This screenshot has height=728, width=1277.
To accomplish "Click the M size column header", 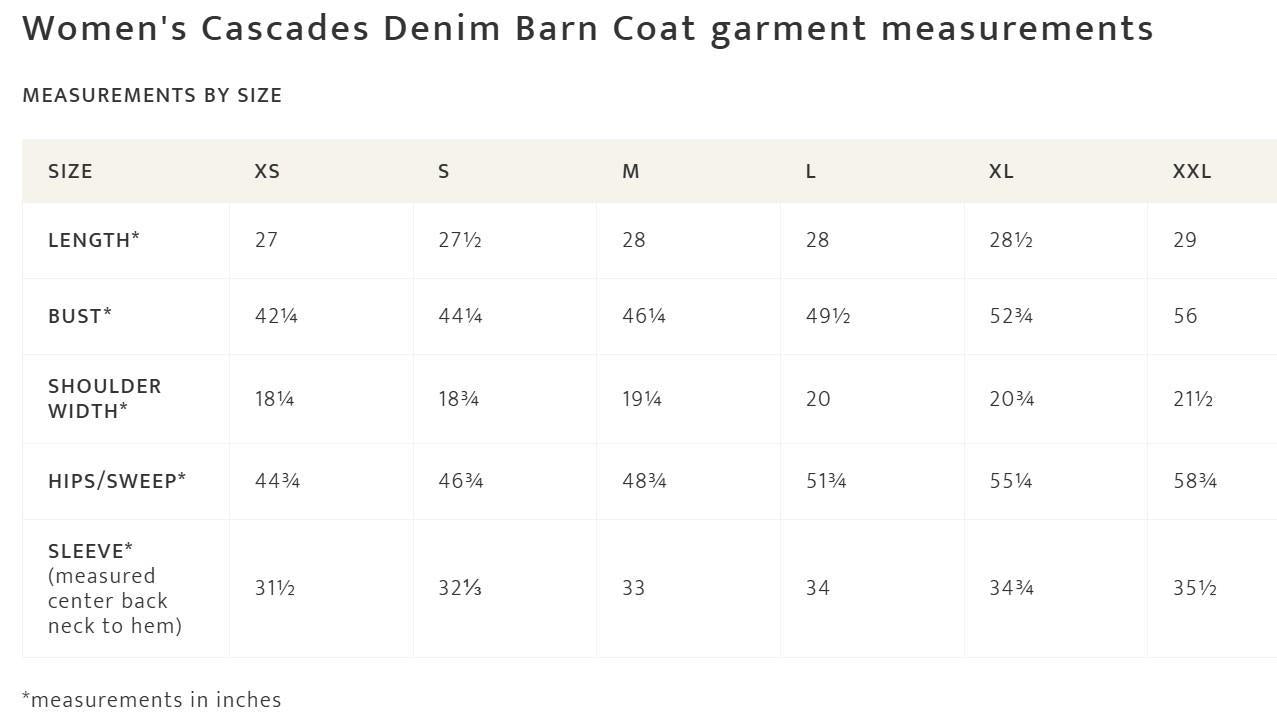I will tap(631, 171).
